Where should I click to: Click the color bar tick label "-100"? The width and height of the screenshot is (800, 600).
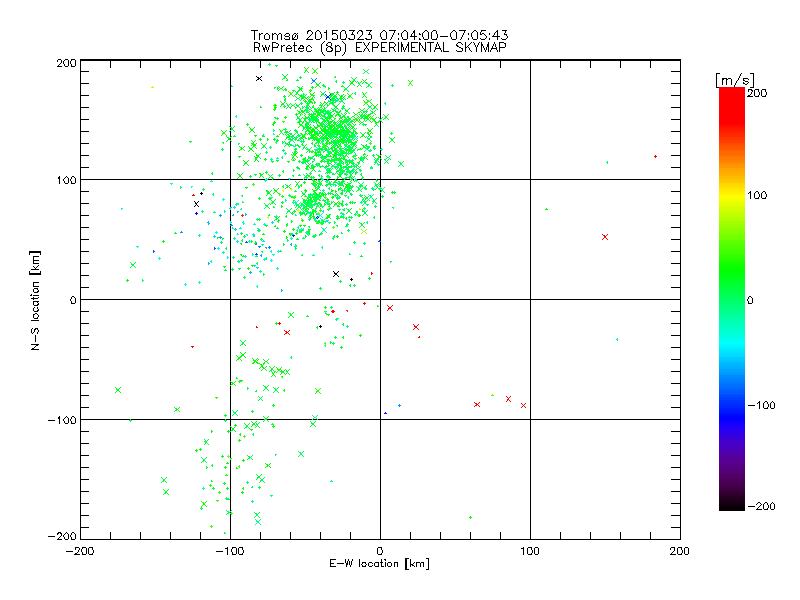tap(761, 406)
